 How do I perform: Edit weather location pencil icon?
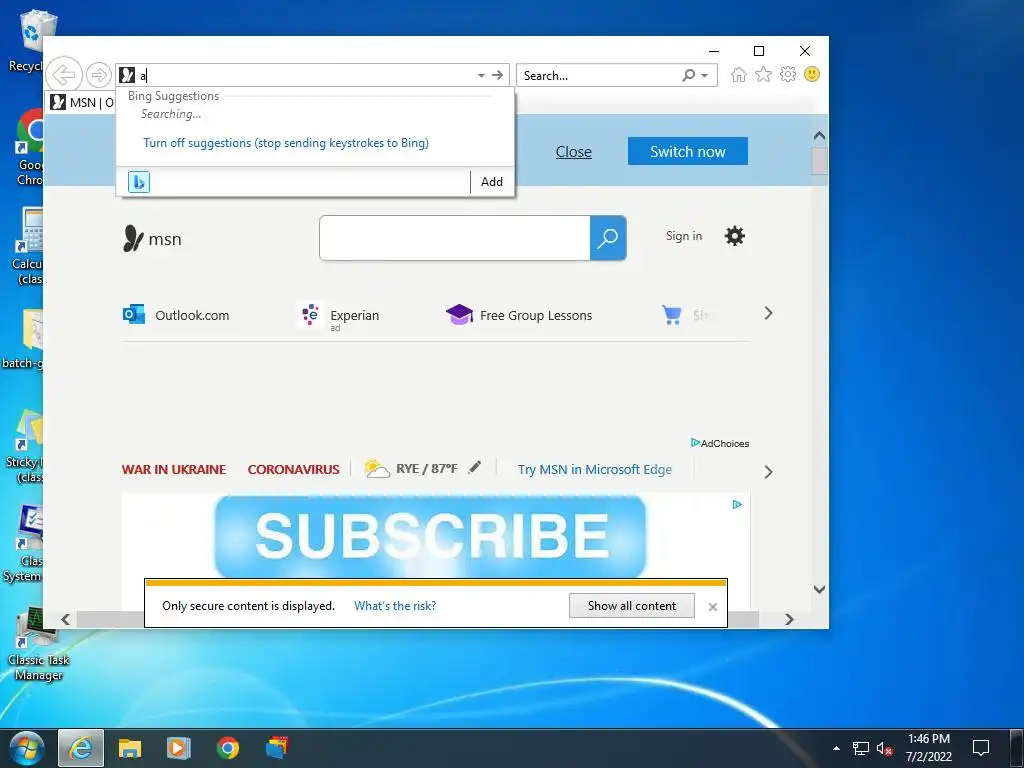[475, 467]
